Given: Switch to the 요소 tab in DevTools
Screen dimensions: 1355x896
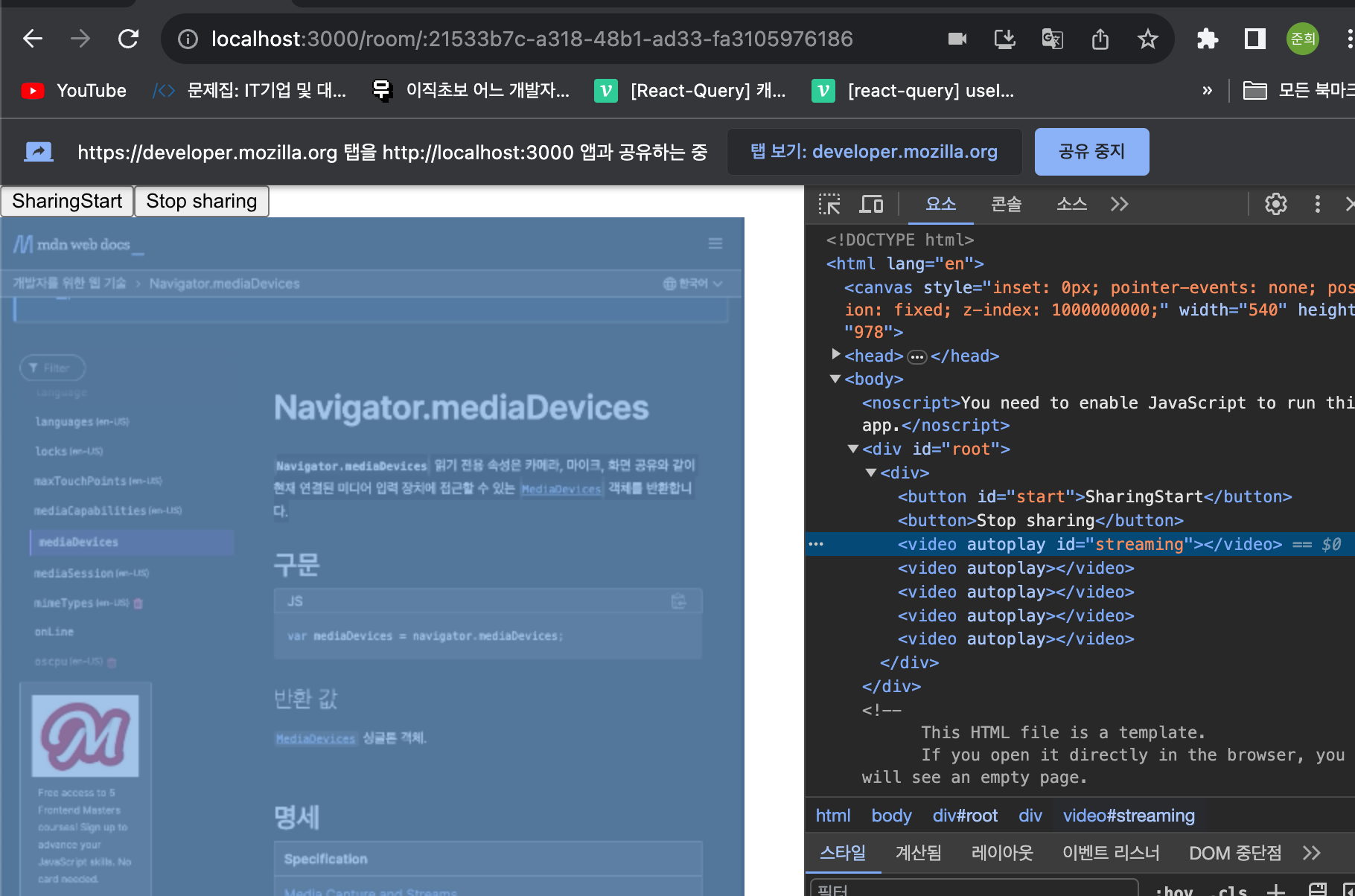Looking at the screenshot, I should (x=941, y=204).
